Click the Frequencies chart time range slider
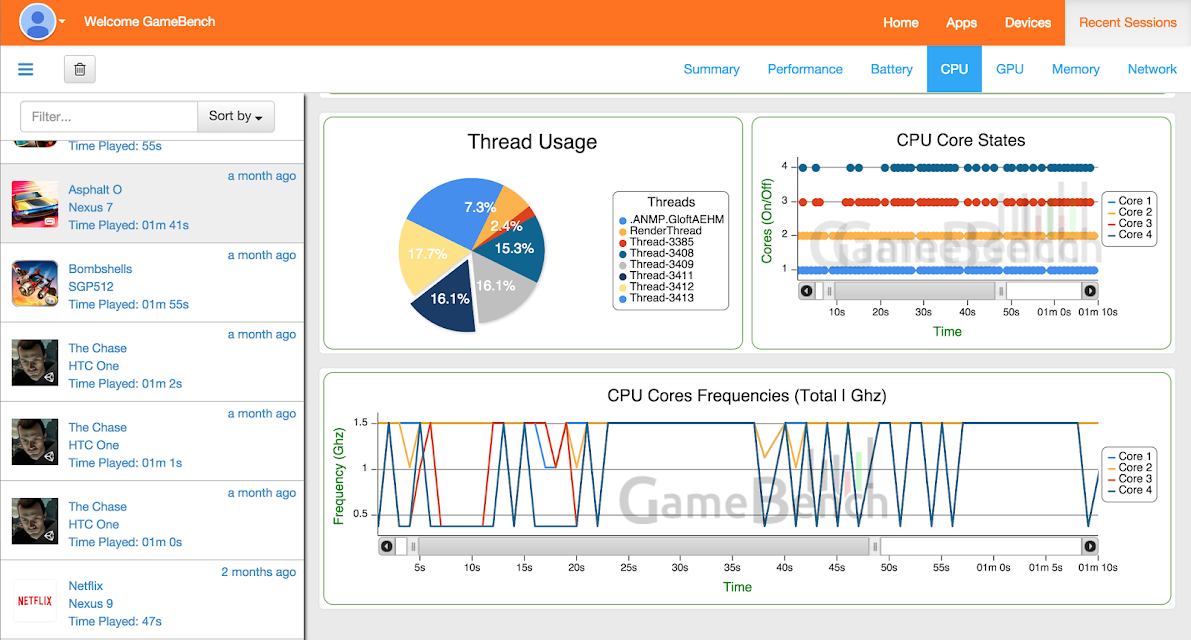Viewport: 1191px width, 640px height. pyautogui.click(x=643, y=546)
